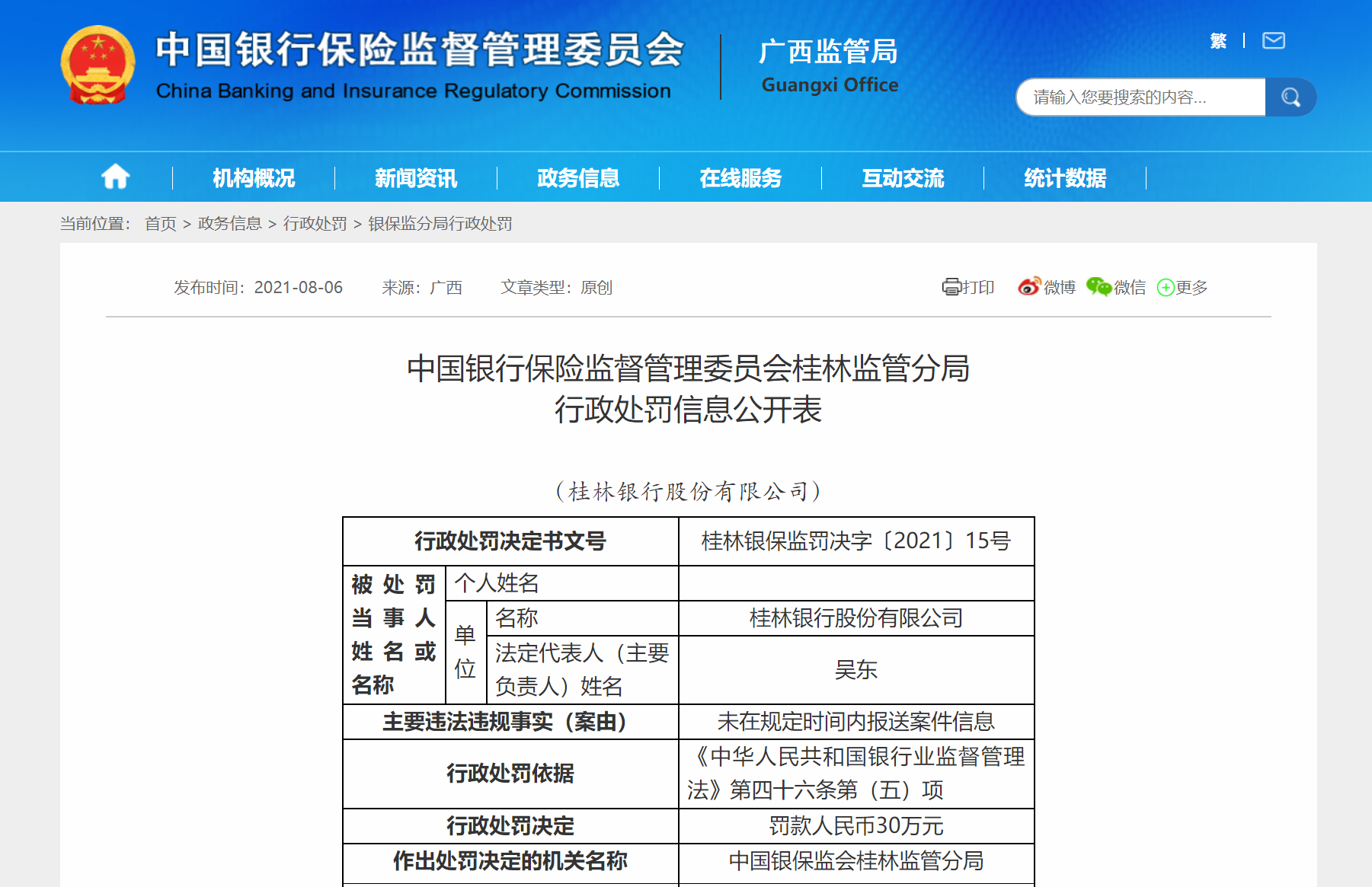Screen dimensions: 1372x887
Task: Switch to traditional Chinese with 繁
Action: click(1218, 40)
